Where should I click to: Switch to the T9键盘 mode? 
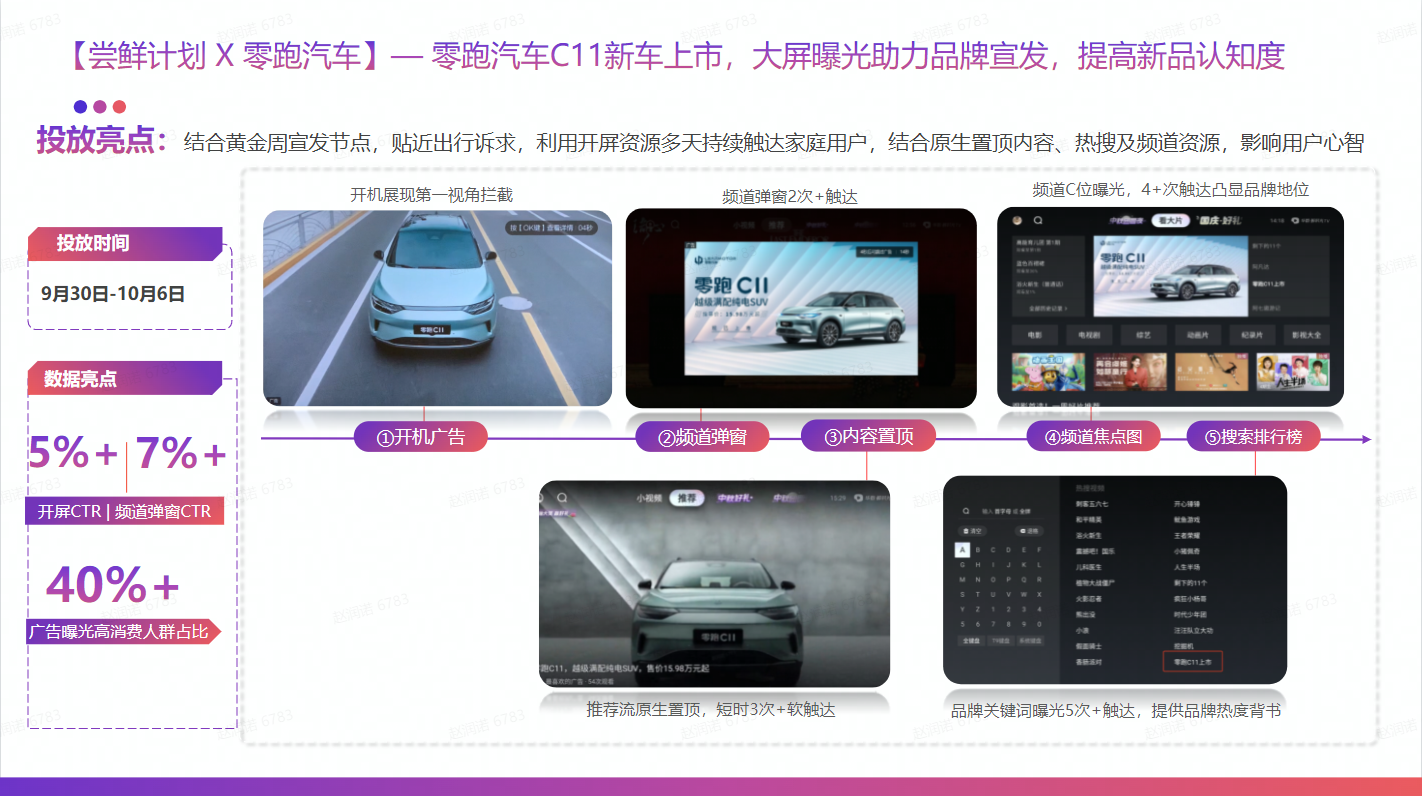[1001, 641]
